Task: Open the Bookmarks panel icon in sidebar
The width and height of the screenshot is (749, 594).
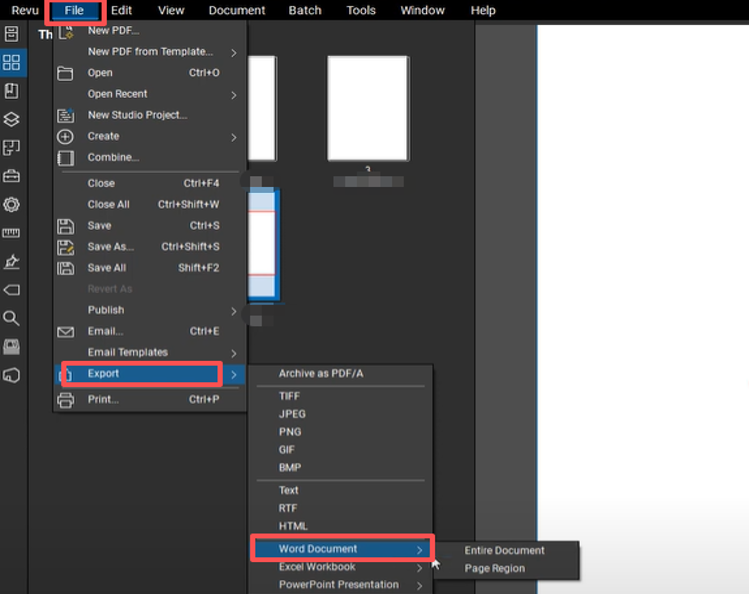Action: pyautogui.click(x=11, y=91)
